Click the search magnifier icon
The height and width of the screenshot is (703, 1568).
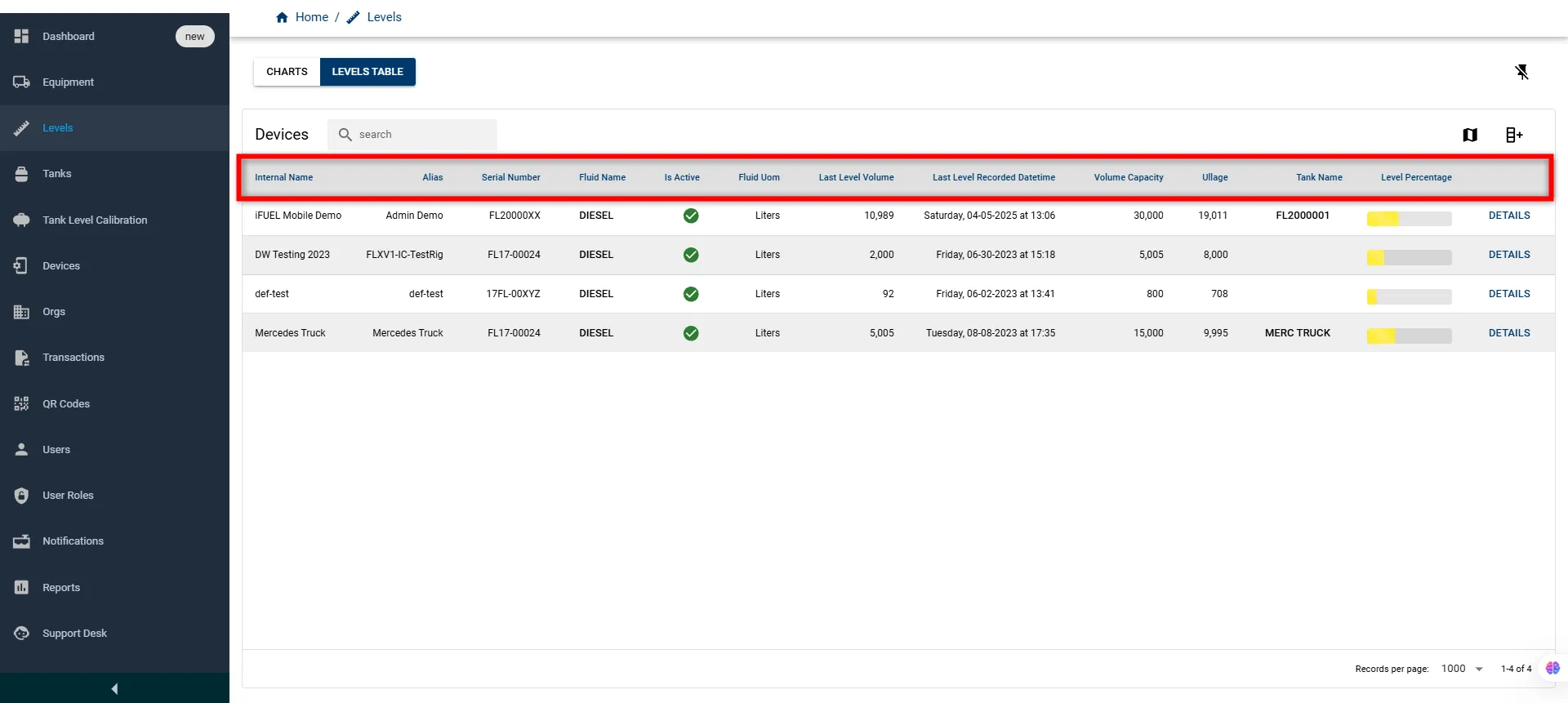click(x=345, y=134)
